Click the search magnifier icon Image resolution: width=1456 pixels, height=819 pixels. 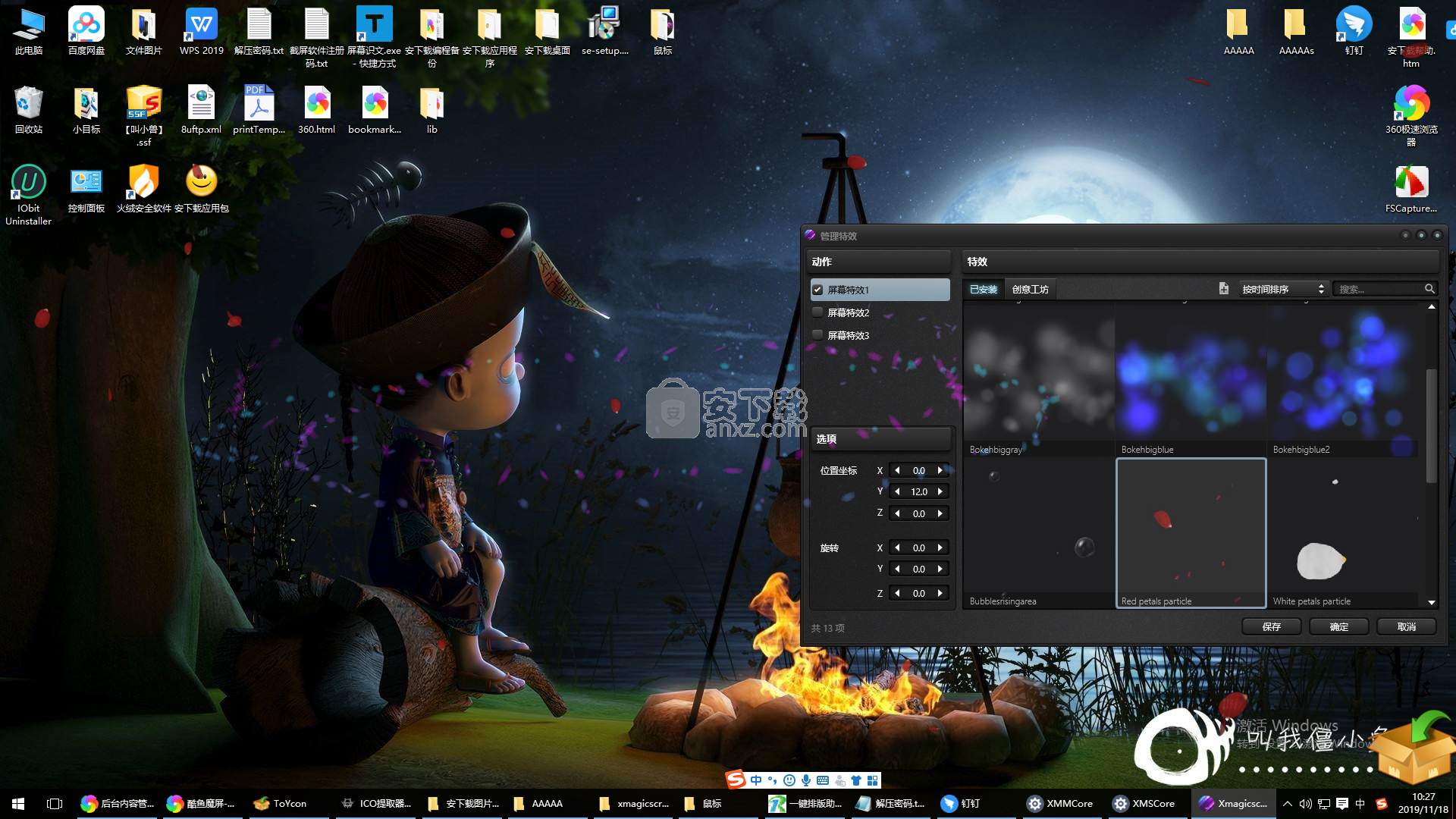tap(1429, 289)
